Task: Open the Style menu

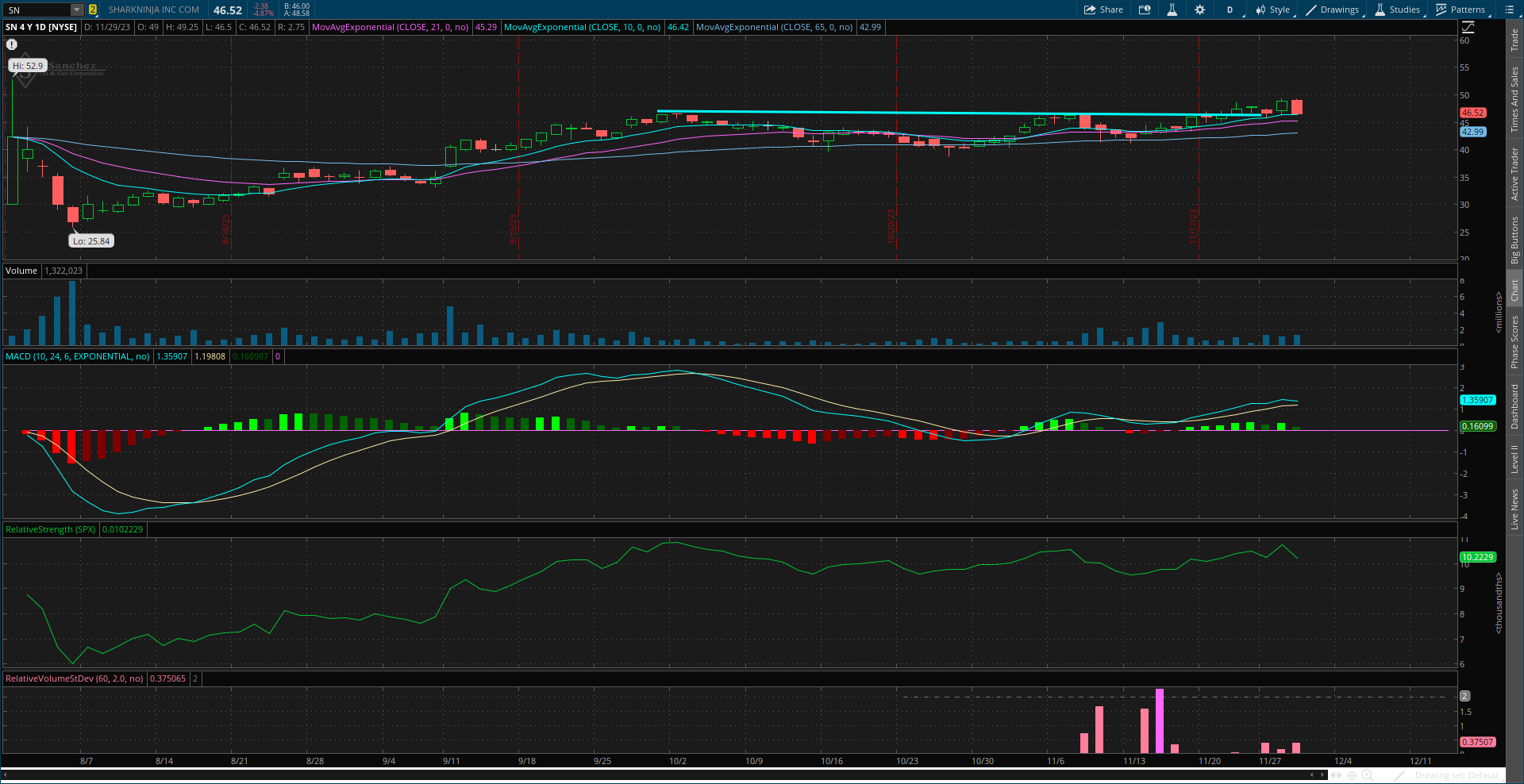Action: pos(1272,10)
